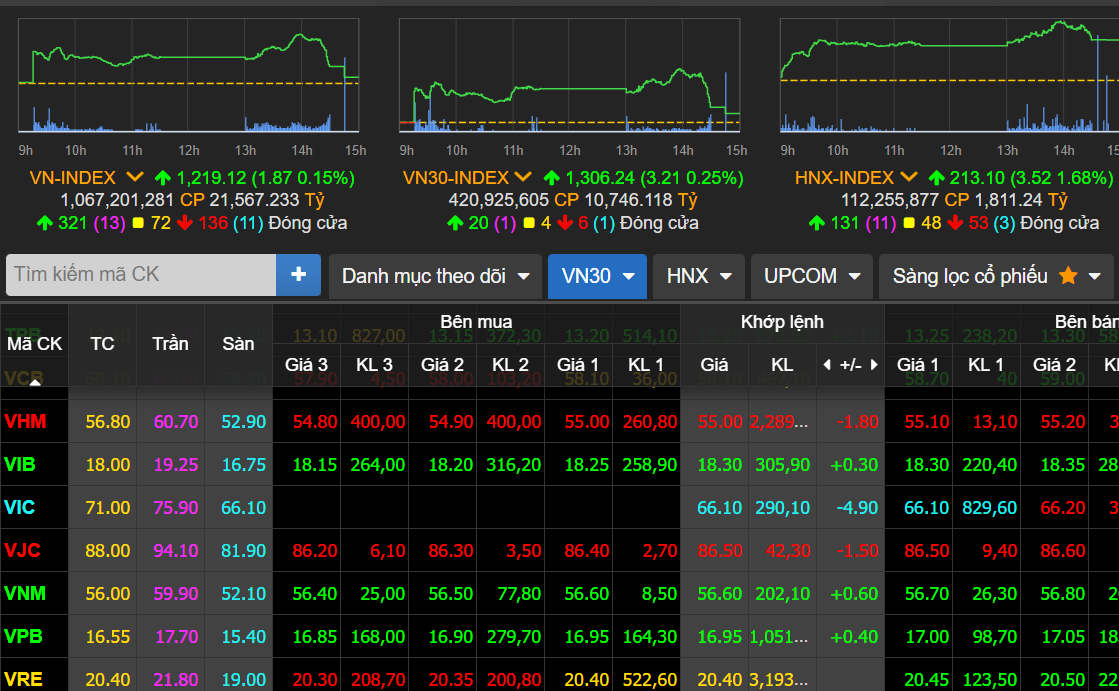The height and width of the screenshot is (691, 1119).
Task: Click right arrow beside the +/- column header
Action: click(x=874, y=365)
